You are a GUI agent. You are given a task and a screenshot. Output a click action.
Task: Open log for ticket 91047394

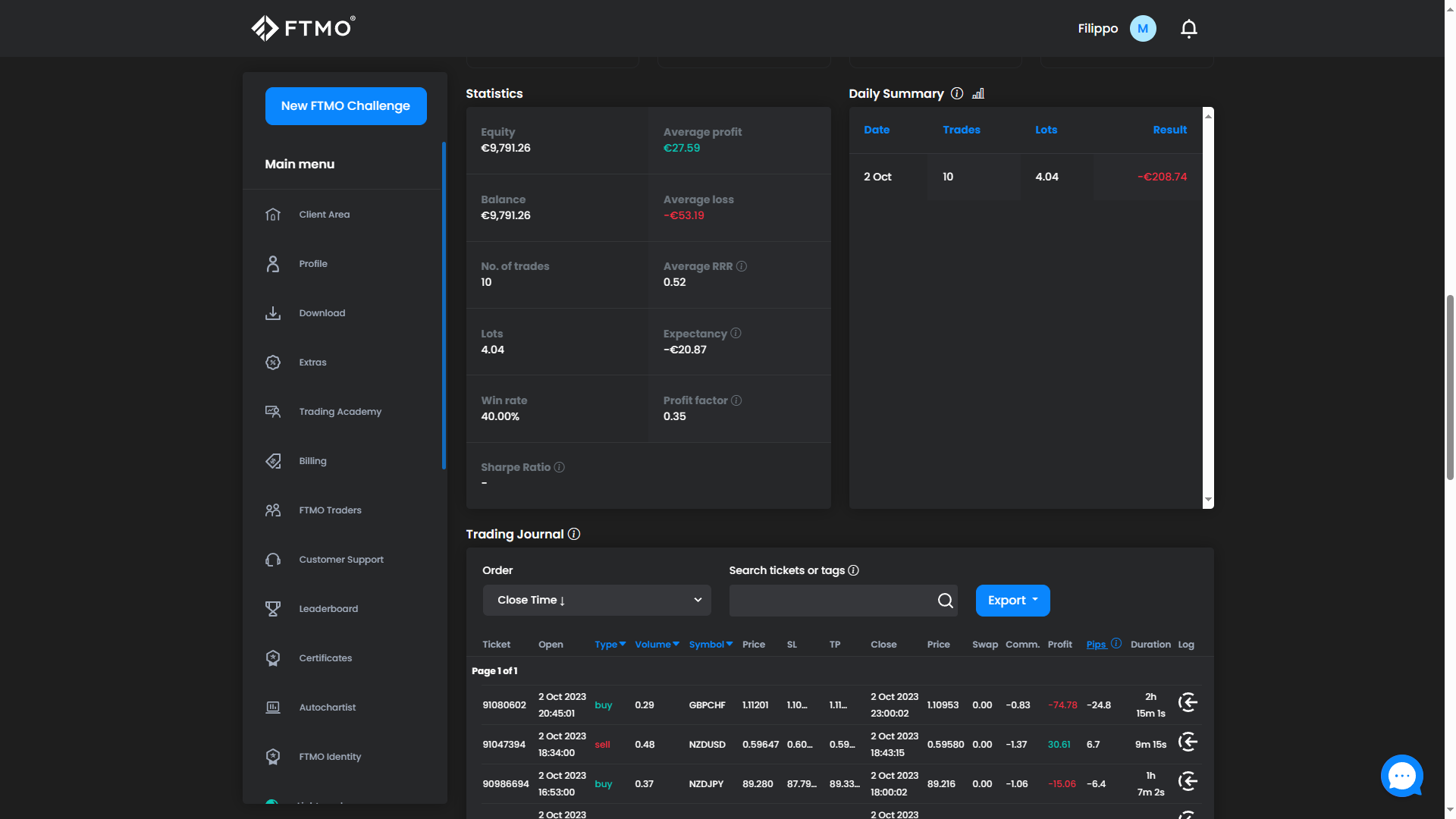(x=1188, y=742)
